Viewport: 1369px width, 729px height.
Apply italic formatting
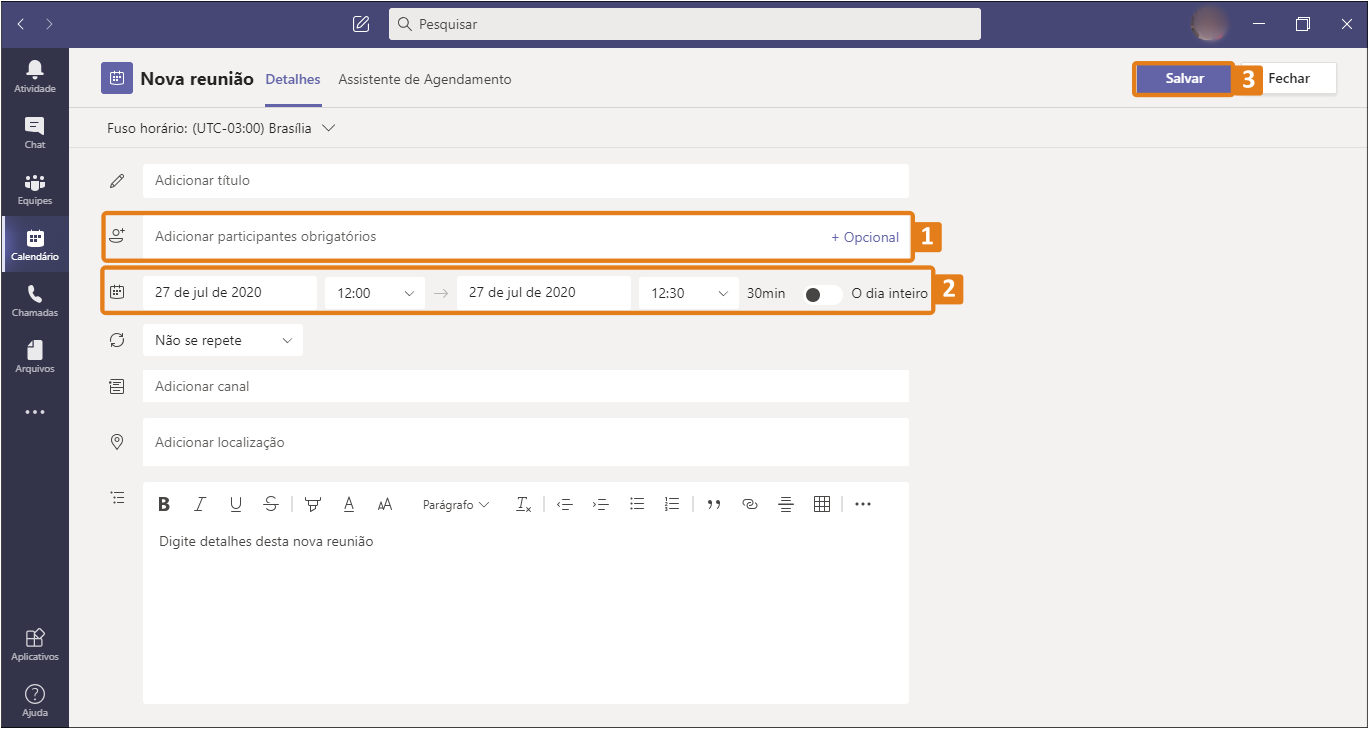[x=200, y=505]
